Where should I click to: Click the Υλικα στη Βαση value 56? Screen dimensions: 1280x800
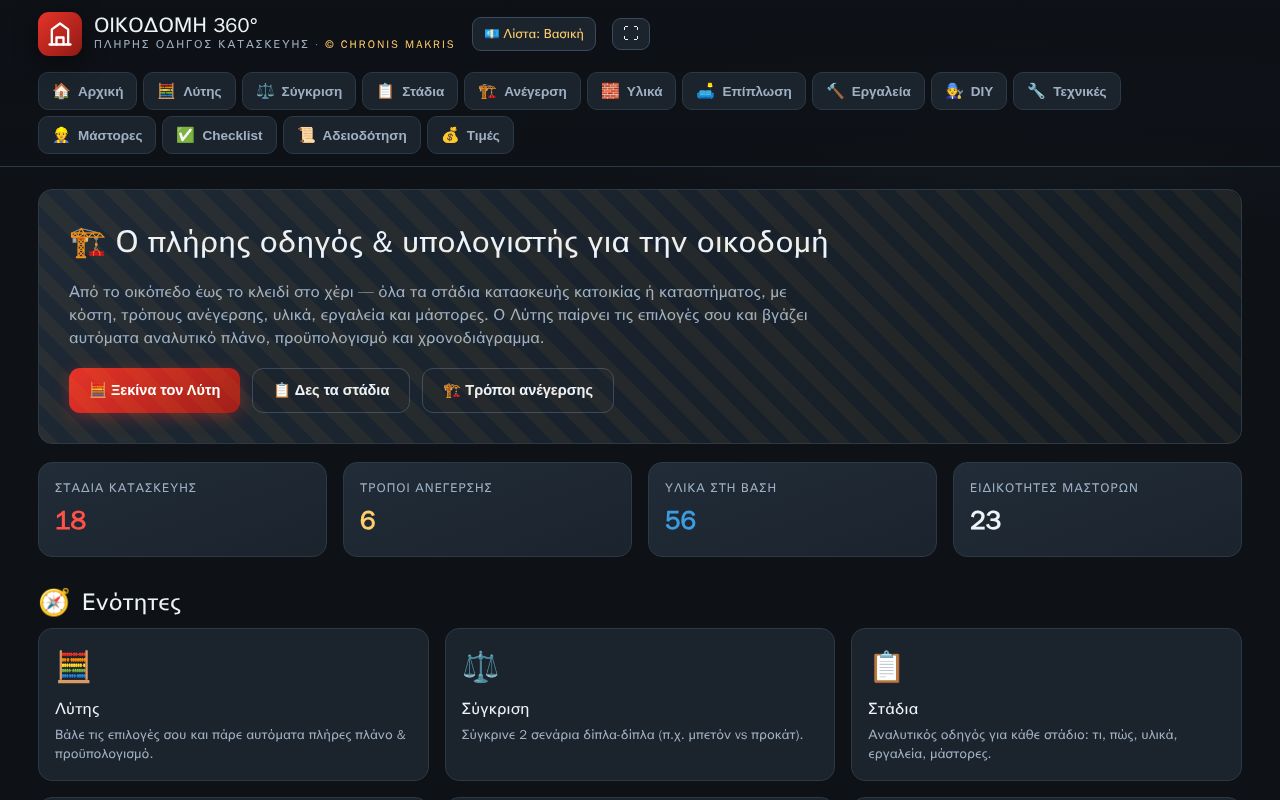tap(680, 521)
